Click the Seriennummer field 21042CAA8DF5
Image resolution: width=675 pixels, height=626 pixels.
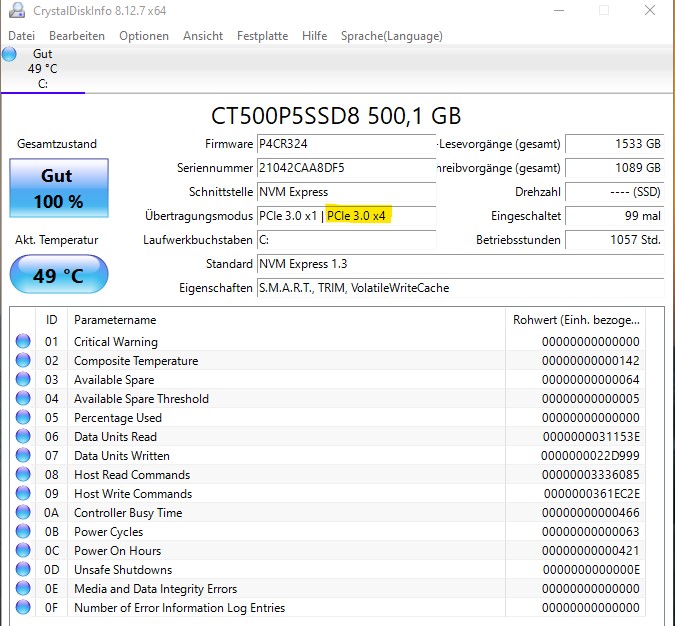(x=347, y=168)
